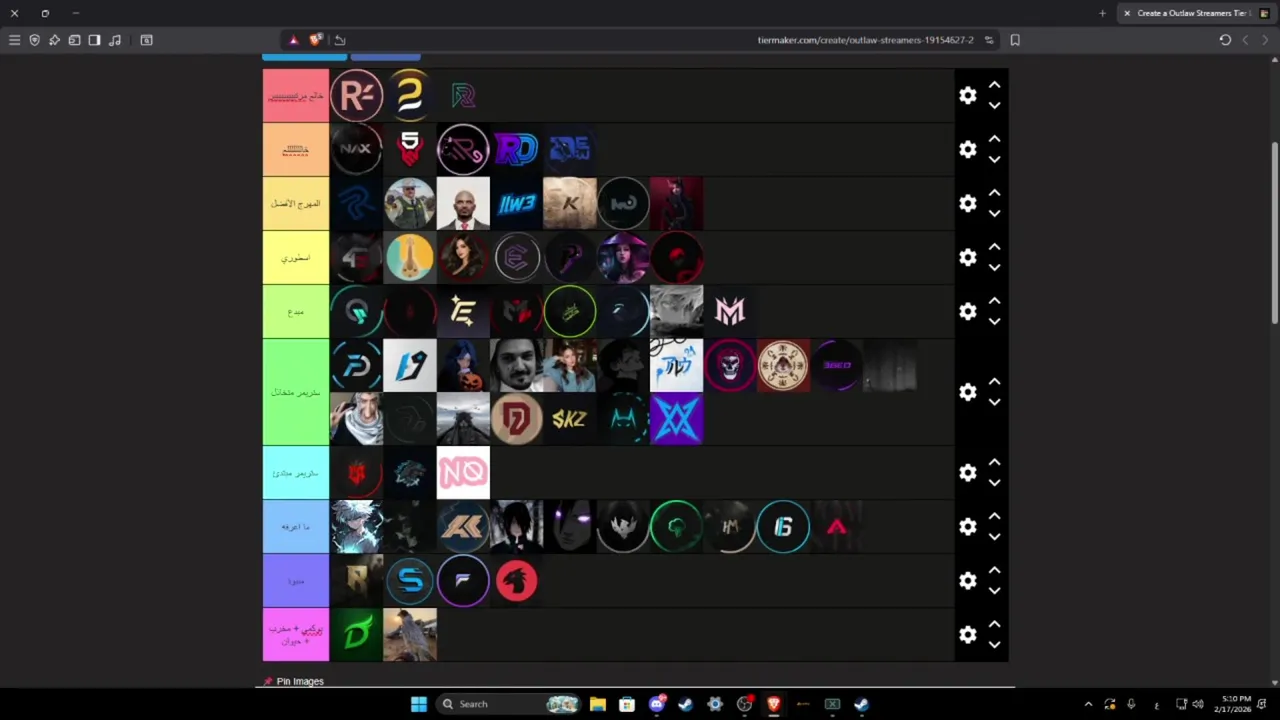Open the browser hamburger menu

coord(14,40)
